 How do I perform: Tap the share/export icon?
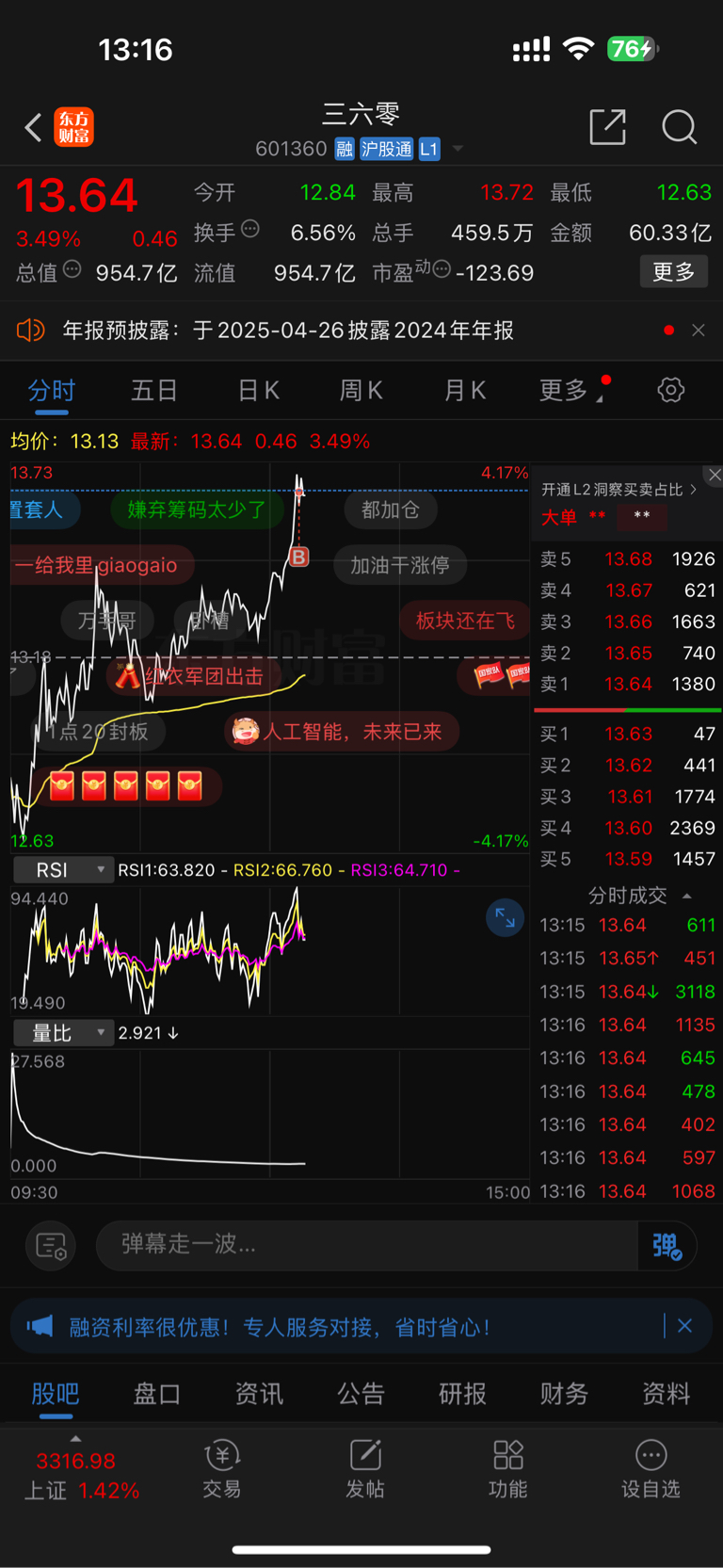[x=608, y=127]
